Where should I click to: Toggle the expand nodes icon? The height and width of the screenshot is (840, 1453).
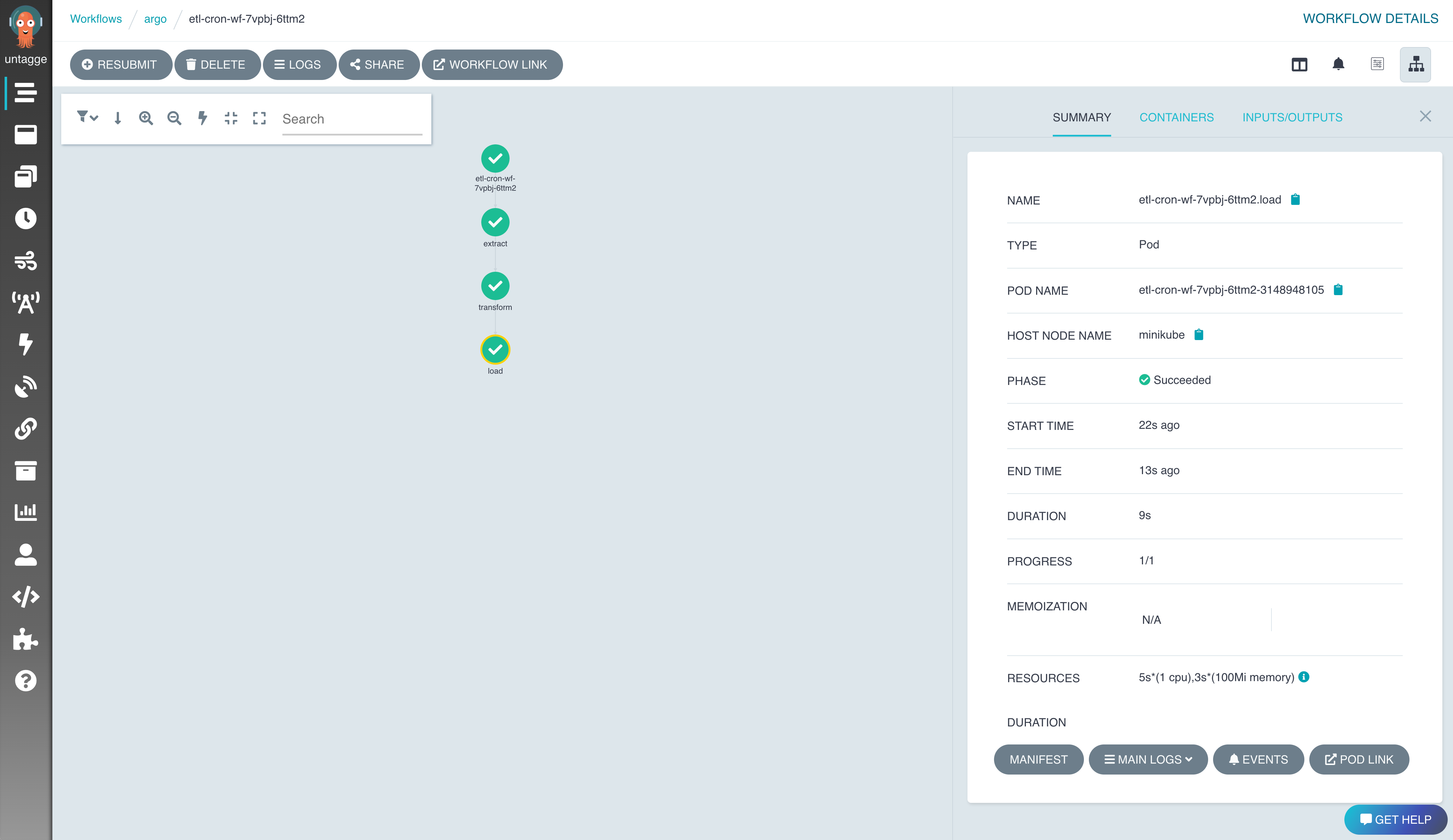(x=259, y=118)
